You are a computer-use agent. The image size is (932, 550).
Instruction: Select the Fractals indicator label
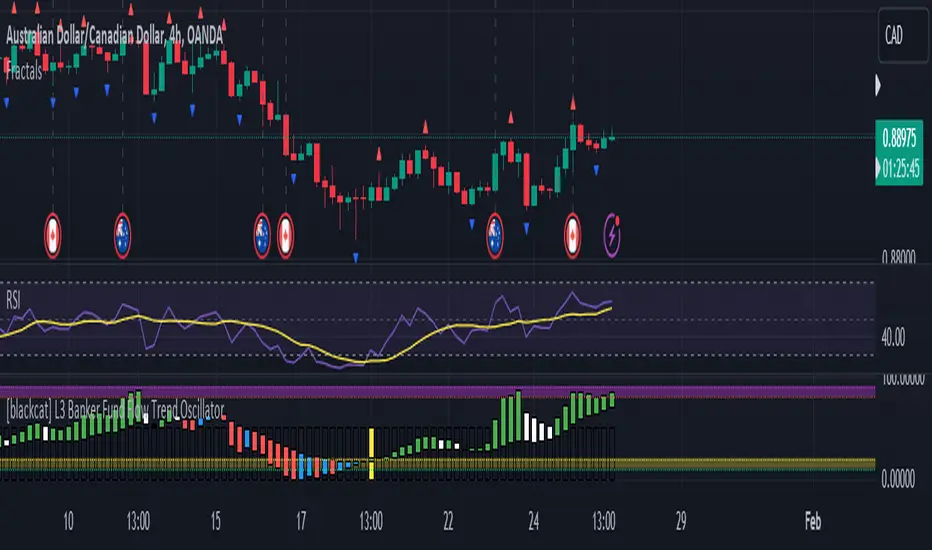coord(24,72)
